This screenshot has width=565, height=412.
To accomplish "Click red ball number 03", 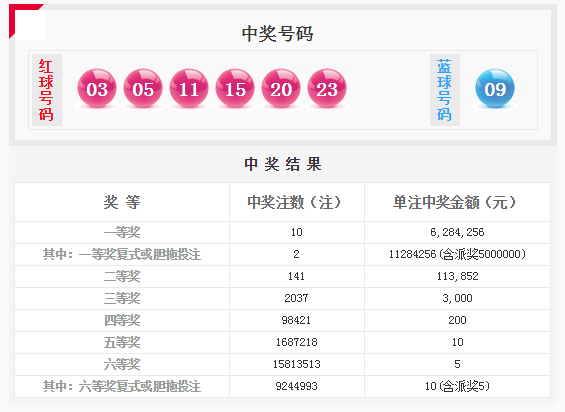I will tap(97, 88).
